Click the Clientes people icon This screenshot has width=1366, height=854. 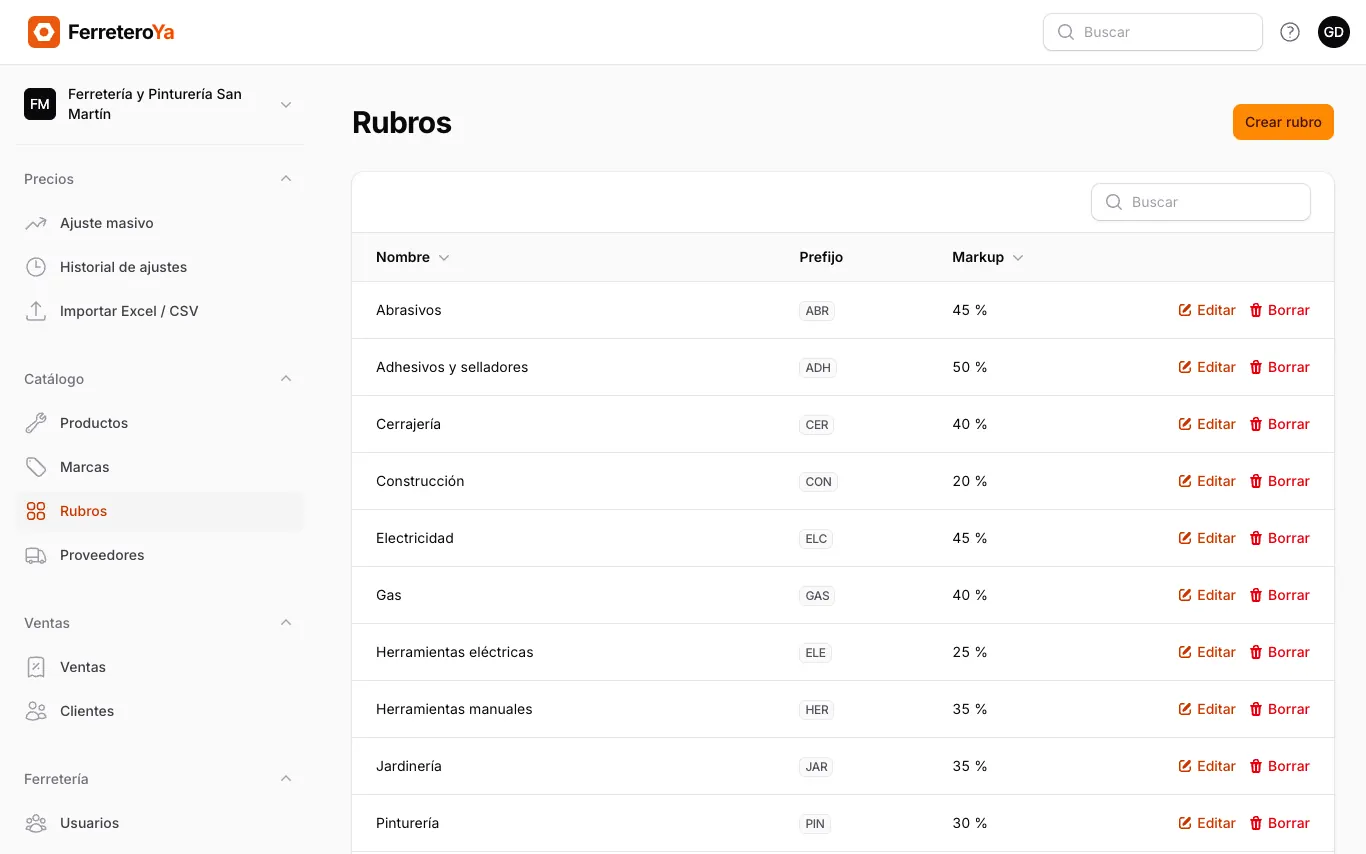coord(36,711)
